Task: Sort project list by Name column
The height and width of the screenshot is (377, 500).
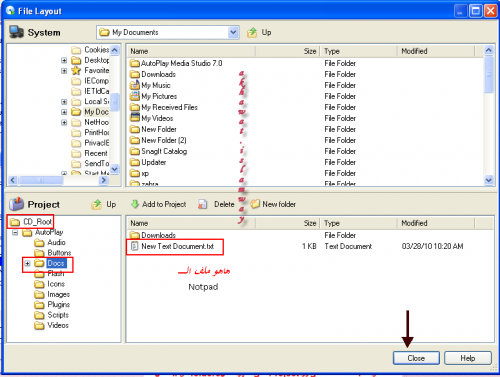Action: (191, 223)
